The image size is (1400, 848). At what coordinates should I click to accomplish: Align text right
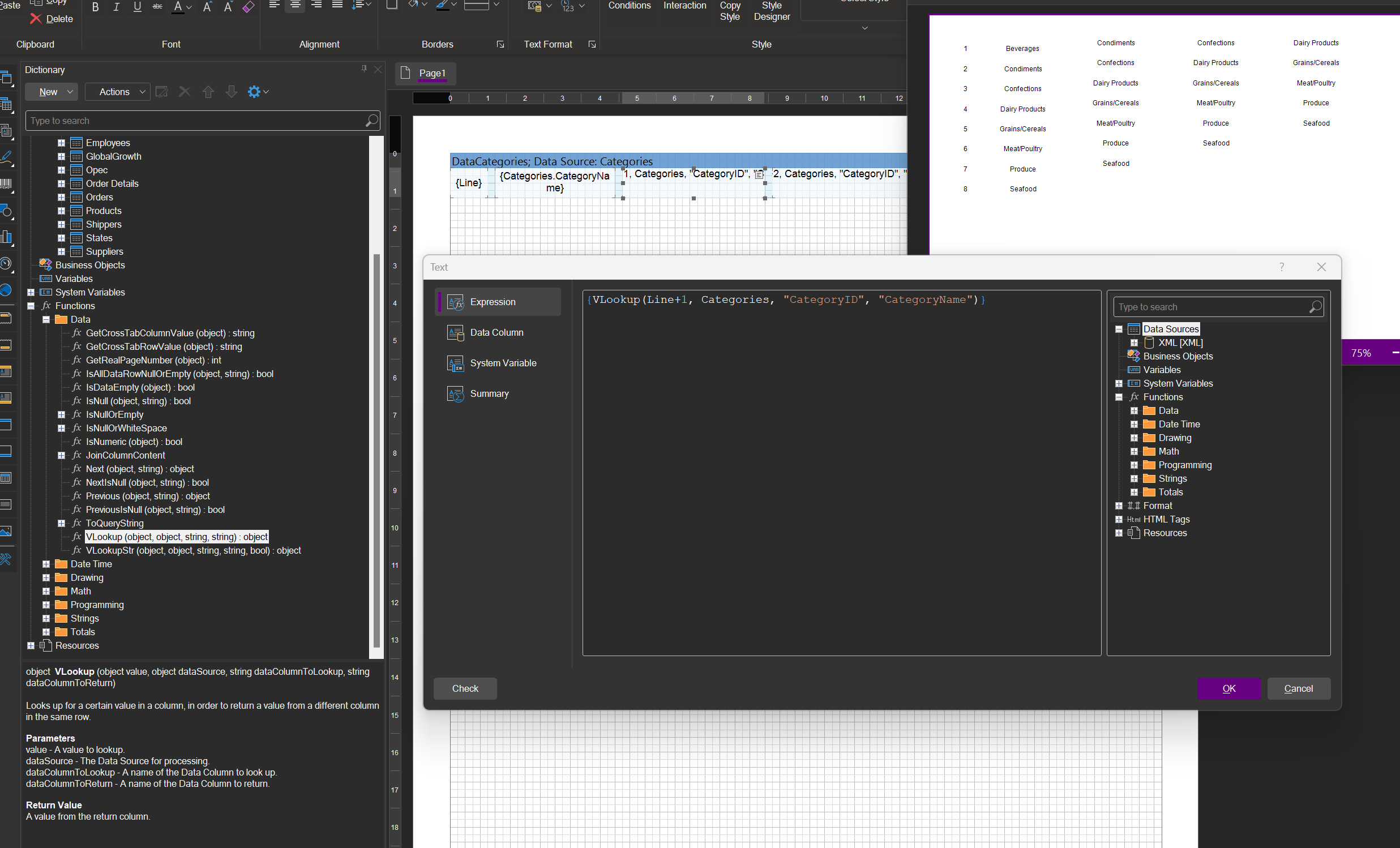click(x=316, y=5)
